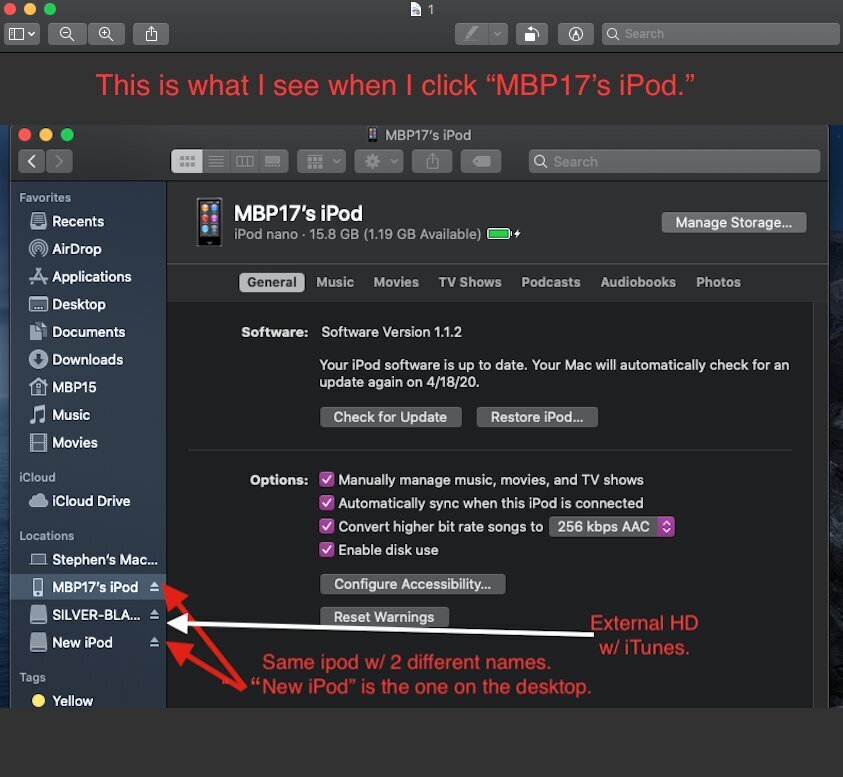Switch Finder to list view
Screen dimensions: 843x777
216,161
